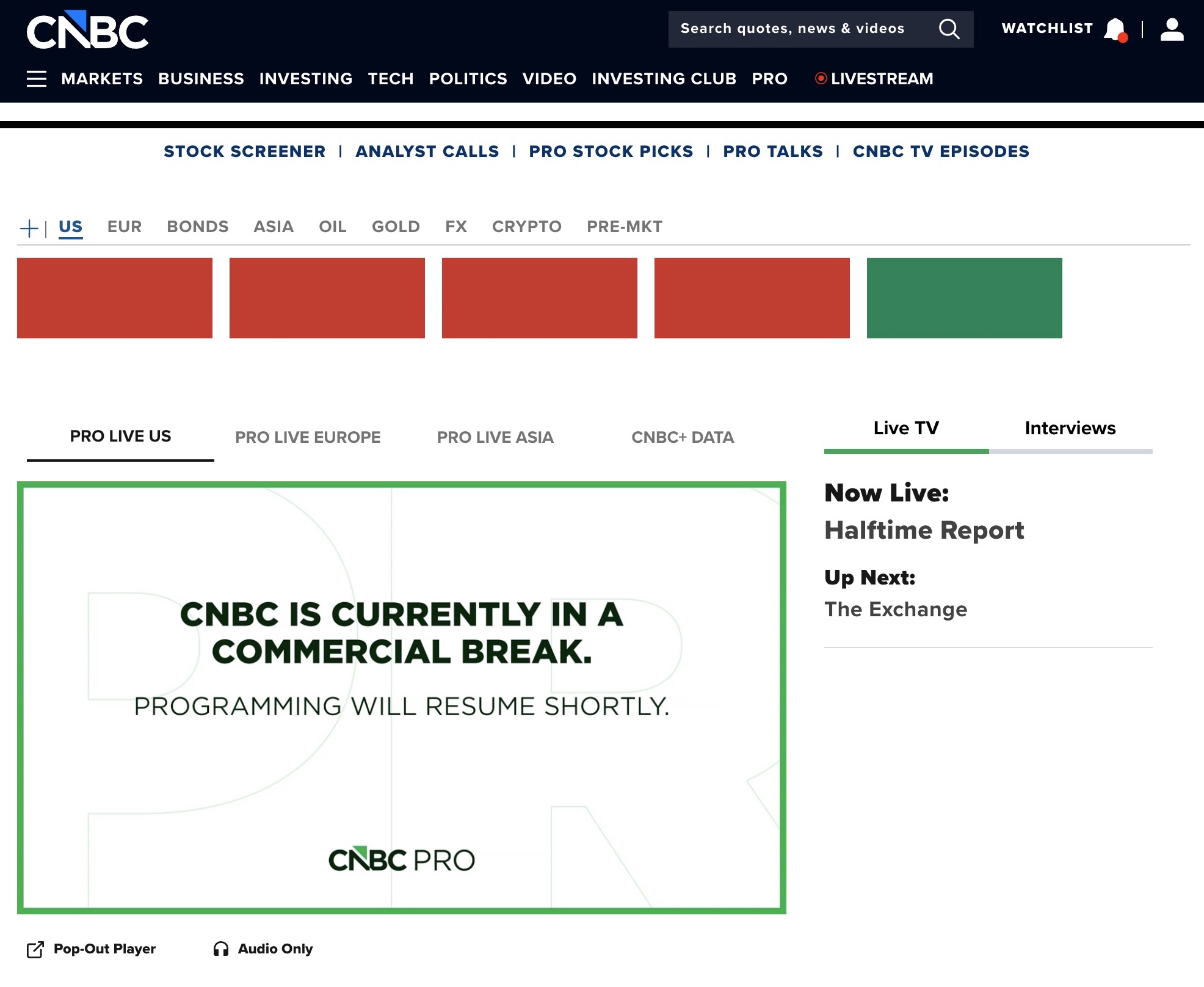Select the PRO LIVE EUROPE tab
The height and width of the screenshot is (987, 1204).
[x=308, y=437]
